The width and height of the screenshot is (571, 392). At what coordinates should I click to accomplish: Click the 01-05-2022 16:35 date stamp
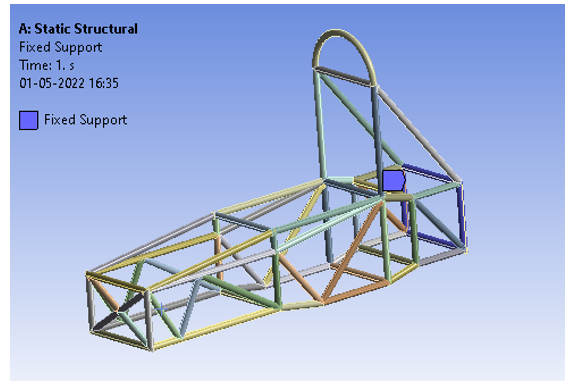coord(69,83)
